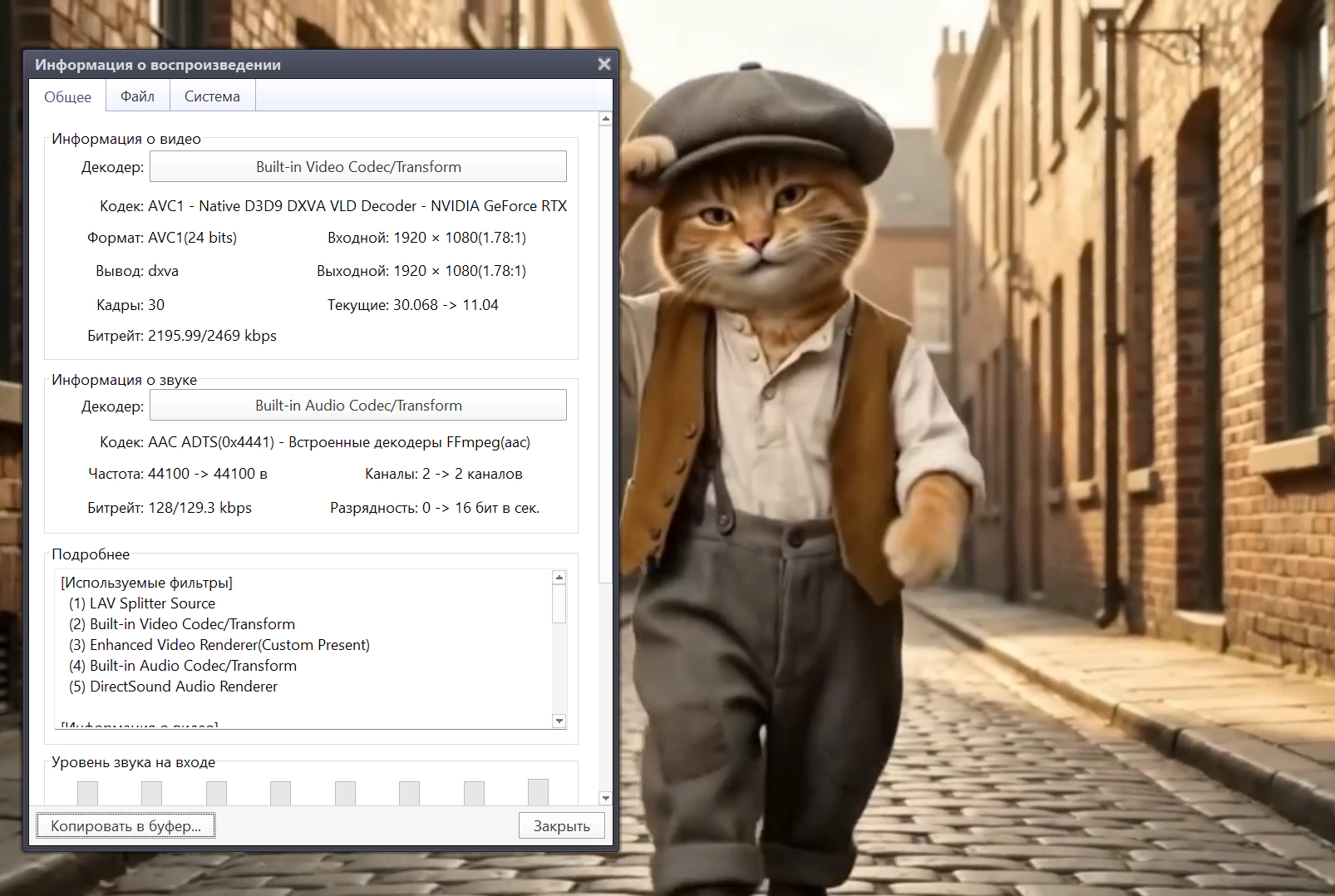The height and width of the screenshot is (896, 1335).
Task: Click the Информация о звуке group label
Action: coord(125,380)
